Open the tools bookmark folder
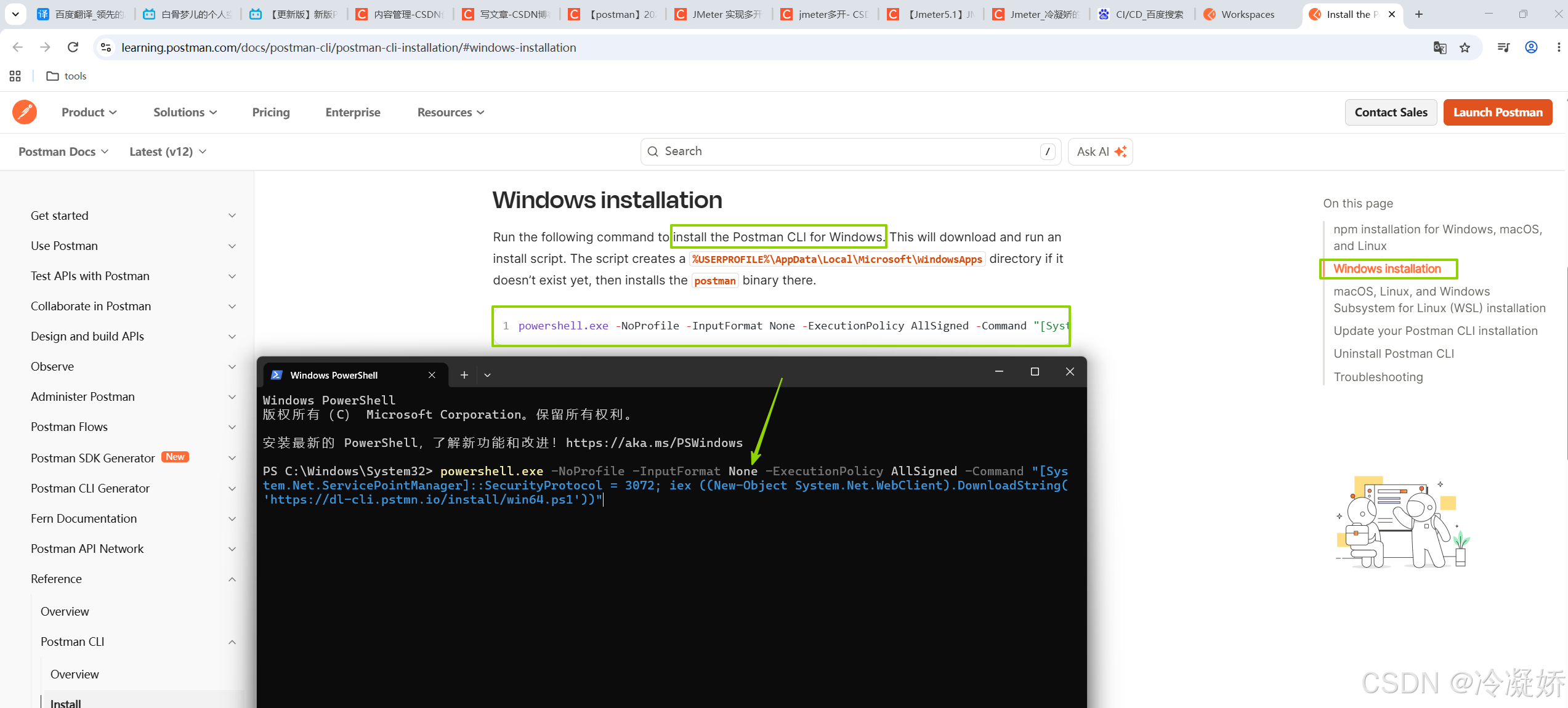The height and width of the screenshot is (708, 1568). [67, 76]
